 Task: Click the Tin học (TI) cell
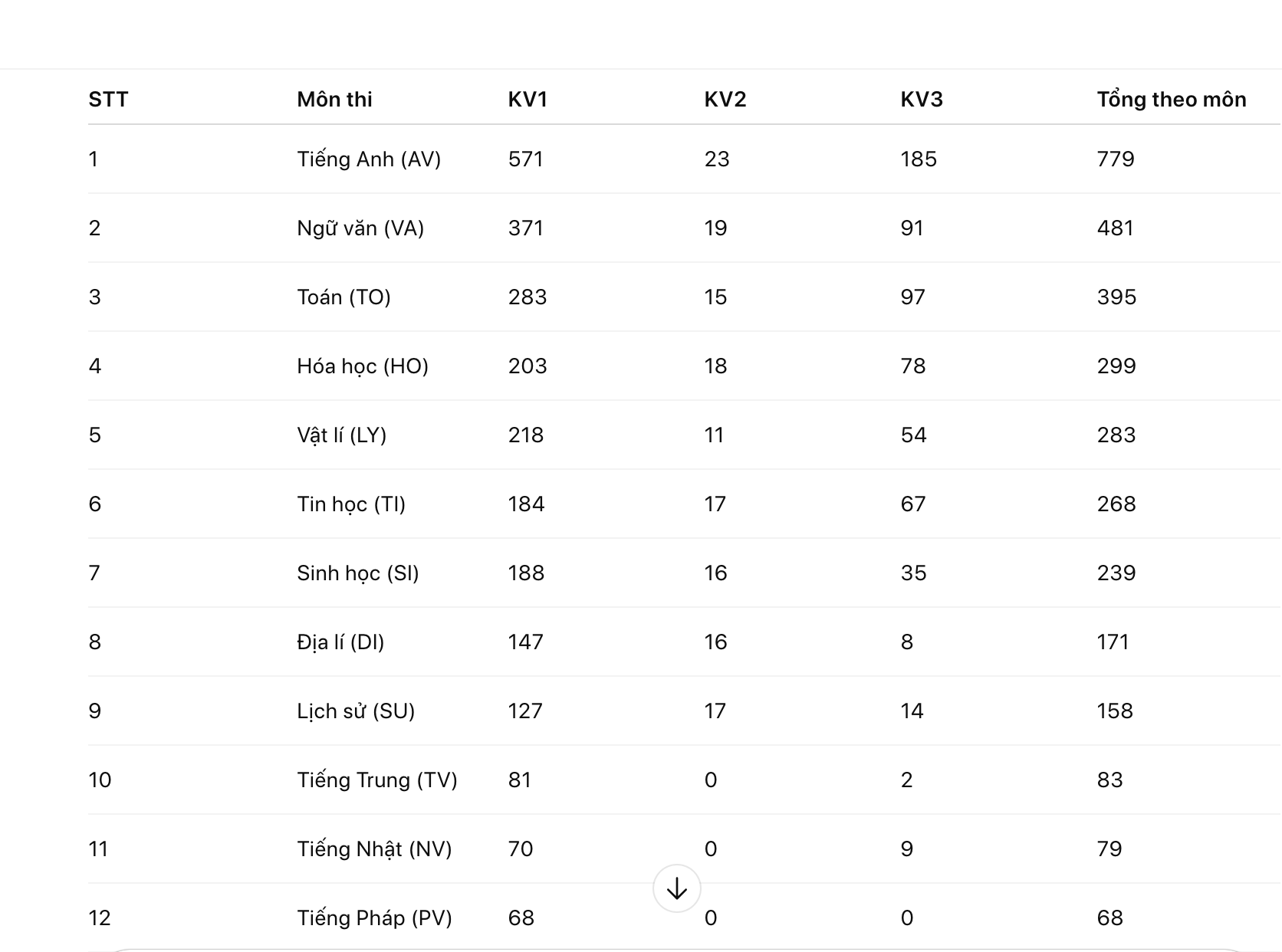click(x=351, y=504)
